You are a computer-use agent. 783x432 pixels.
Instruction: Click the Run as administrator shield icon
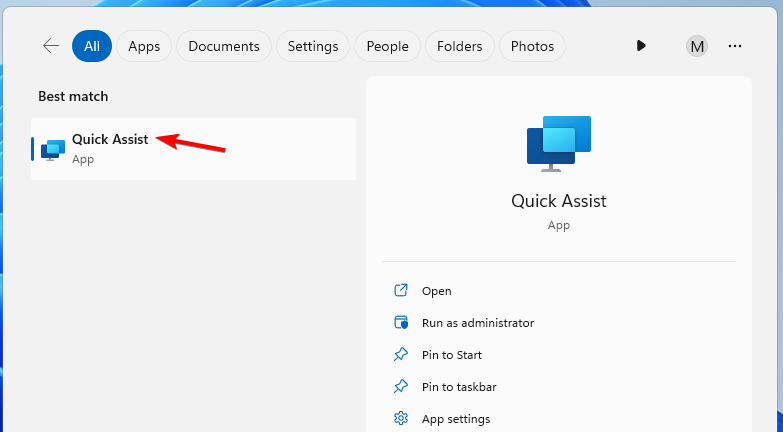[401, 323]
